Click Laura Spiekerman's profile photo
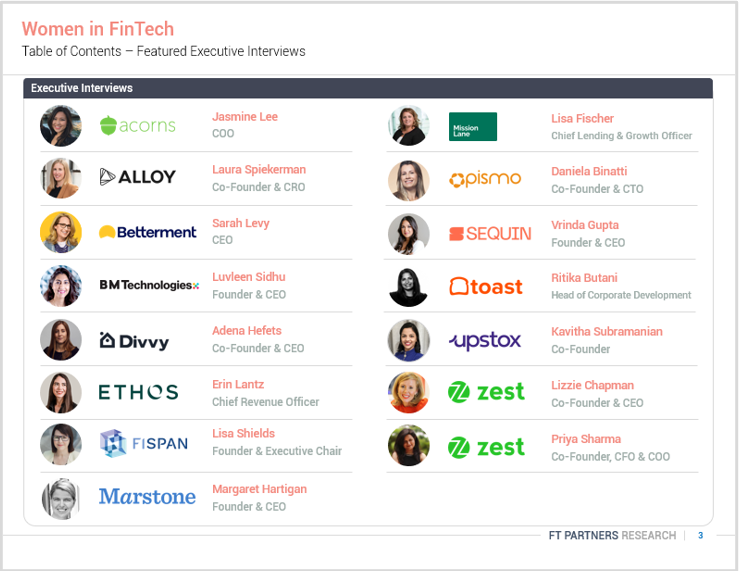Viewport: 739px width, 571px height. 61,178
